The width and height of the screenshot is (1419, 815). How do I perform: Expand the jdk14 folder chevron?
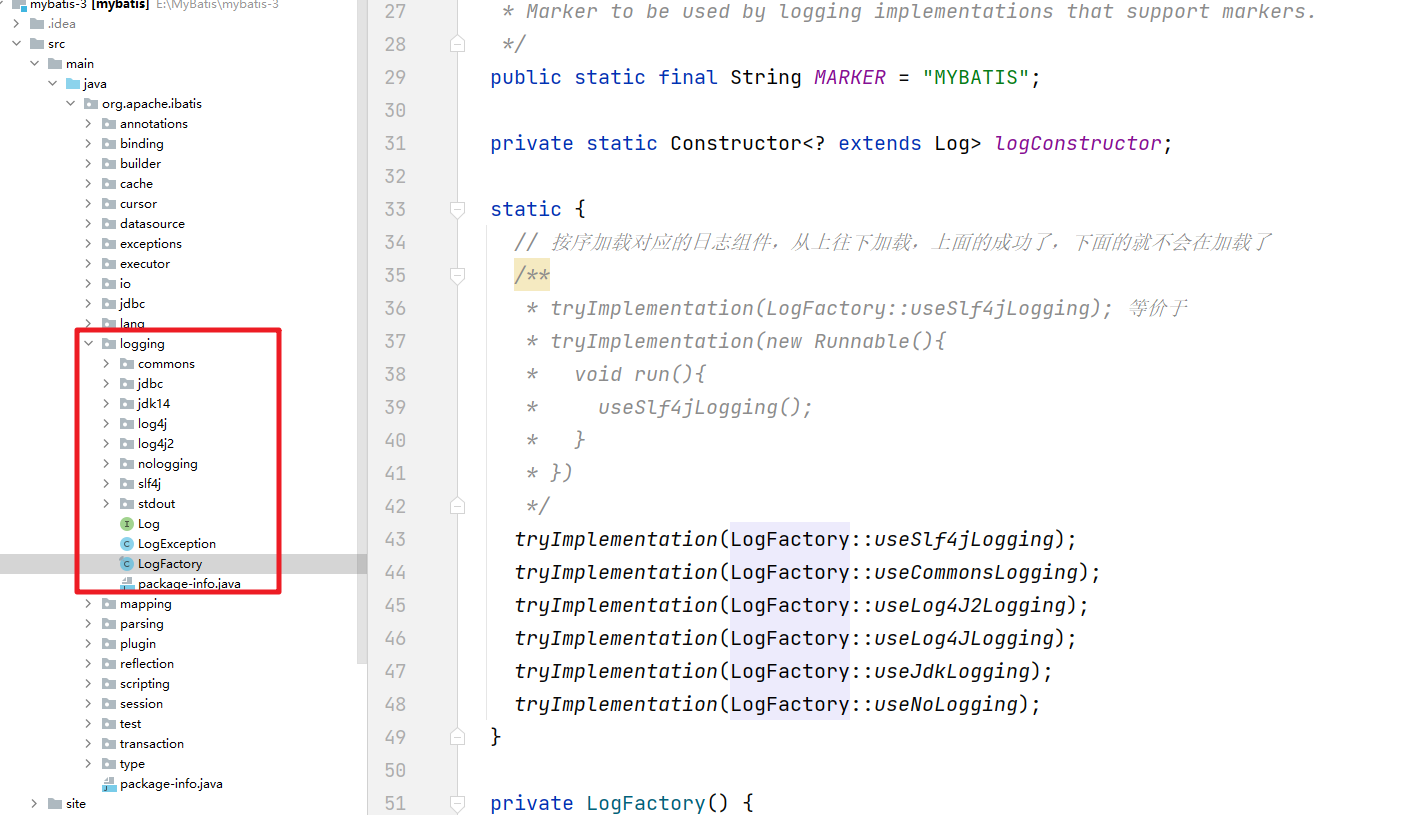point(106,404)
